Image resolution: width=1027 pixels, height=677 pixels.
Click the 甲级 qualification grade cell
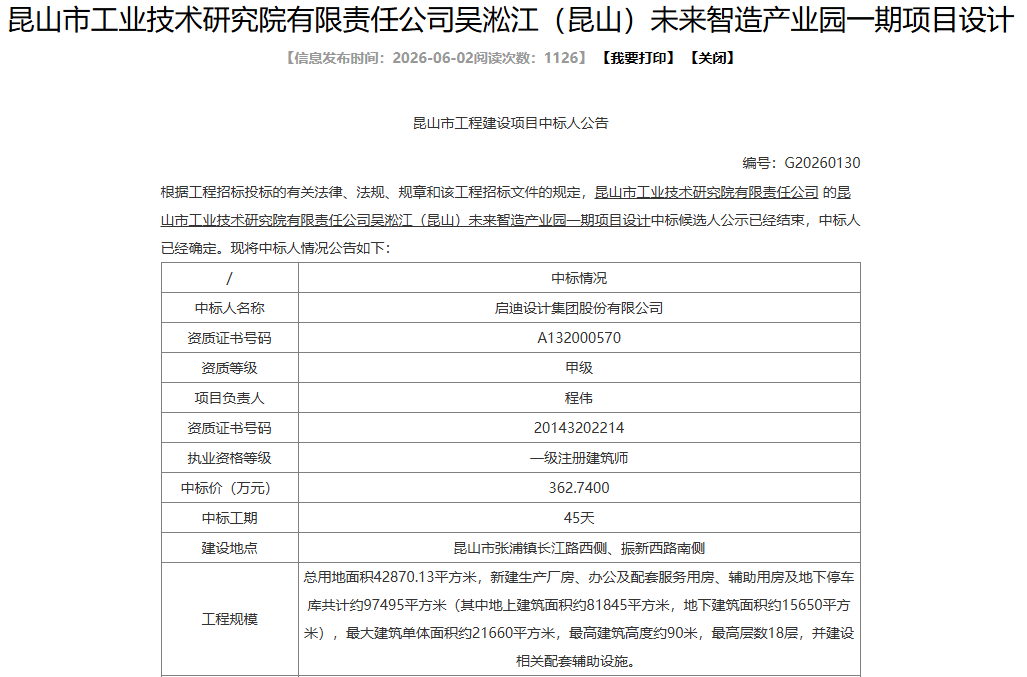tap(579, 368)
